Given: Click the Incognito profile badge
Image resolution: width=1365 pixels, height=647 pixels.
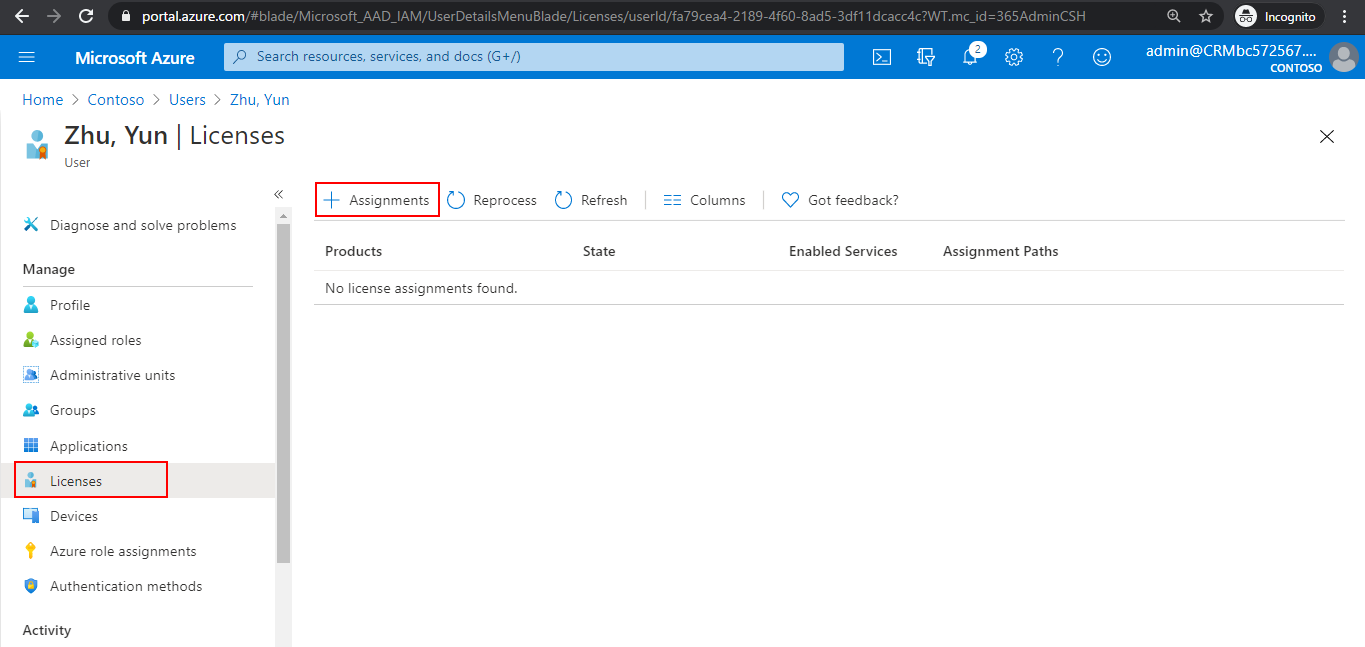Looking at the screenshot, I should coord(1277,16).
